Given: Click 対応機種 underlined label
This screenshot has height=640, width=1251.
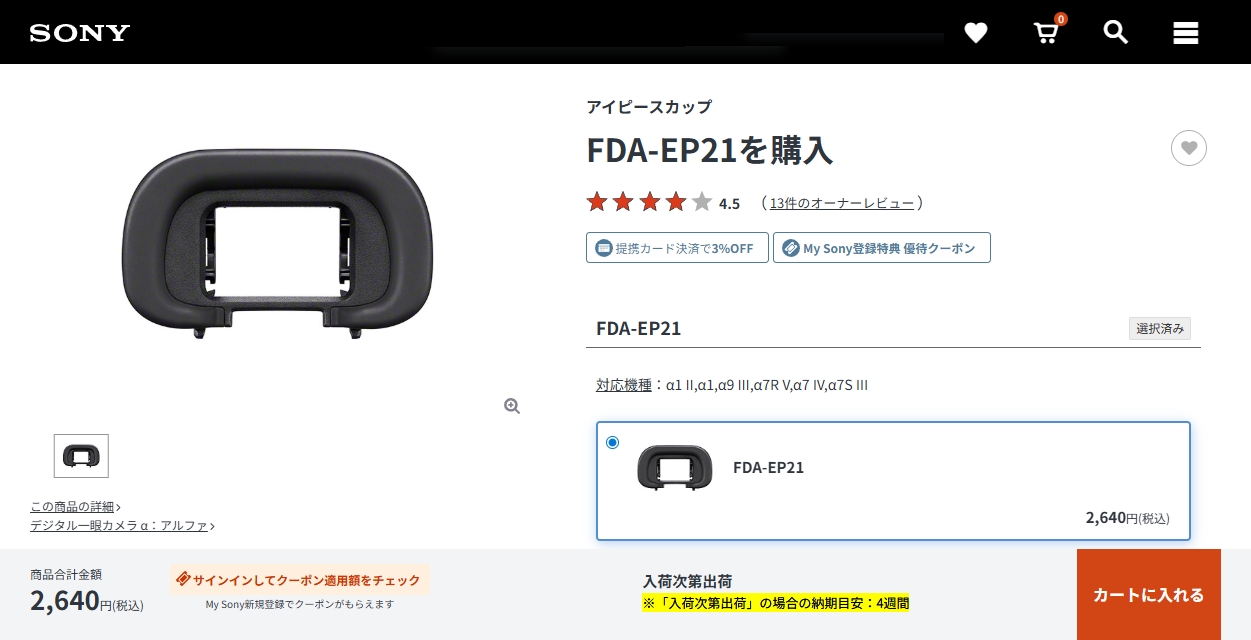Looking at the screenshot, I should [624, 385].
